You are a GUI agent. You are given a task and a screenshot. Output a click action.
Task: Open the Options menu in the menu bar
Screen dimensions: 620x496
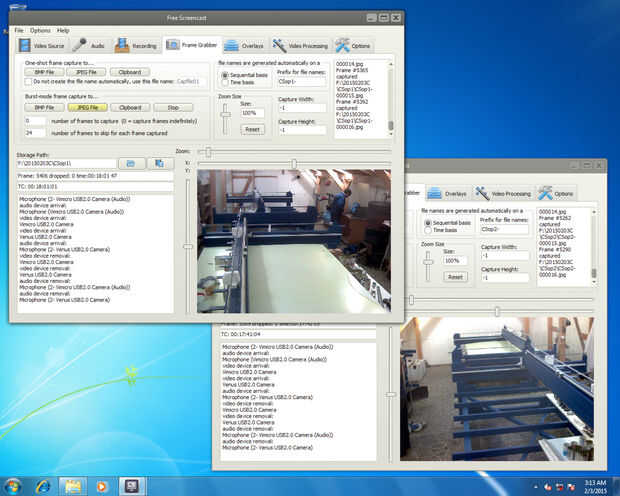pos(40,31)
